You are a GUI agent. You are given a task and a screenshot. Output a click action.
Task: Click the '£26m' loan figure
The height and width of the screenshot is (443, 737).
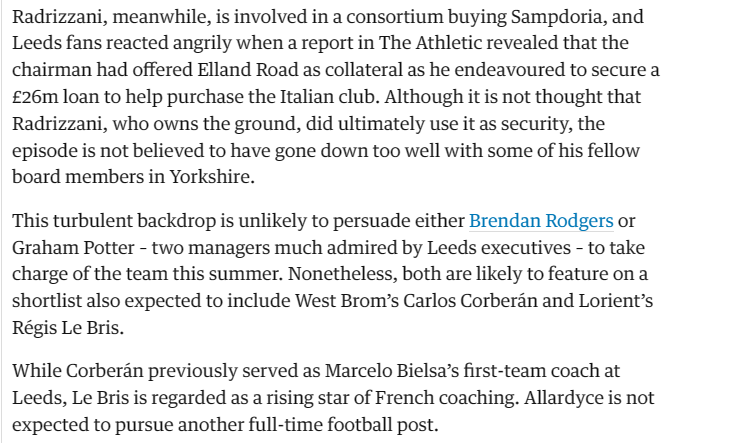point(35,97)
